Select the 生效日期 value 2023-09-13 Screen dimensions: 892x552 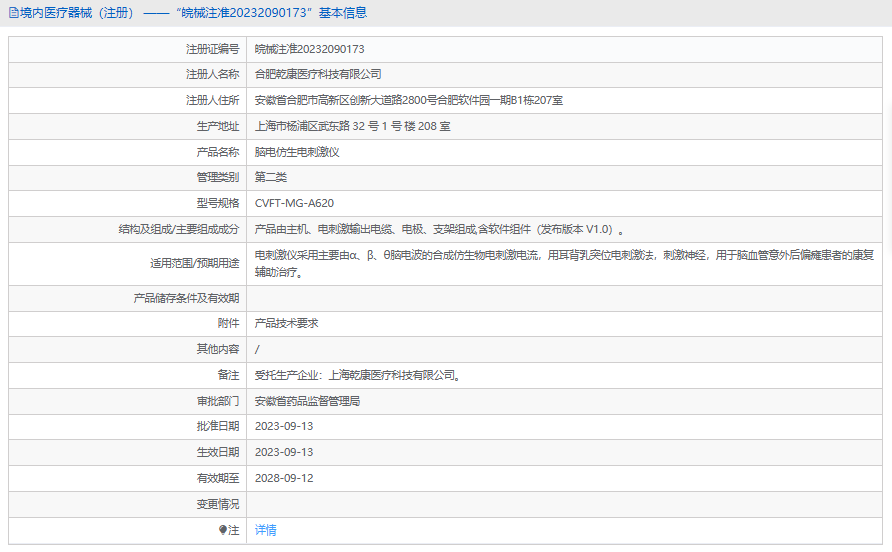point(284,452)
